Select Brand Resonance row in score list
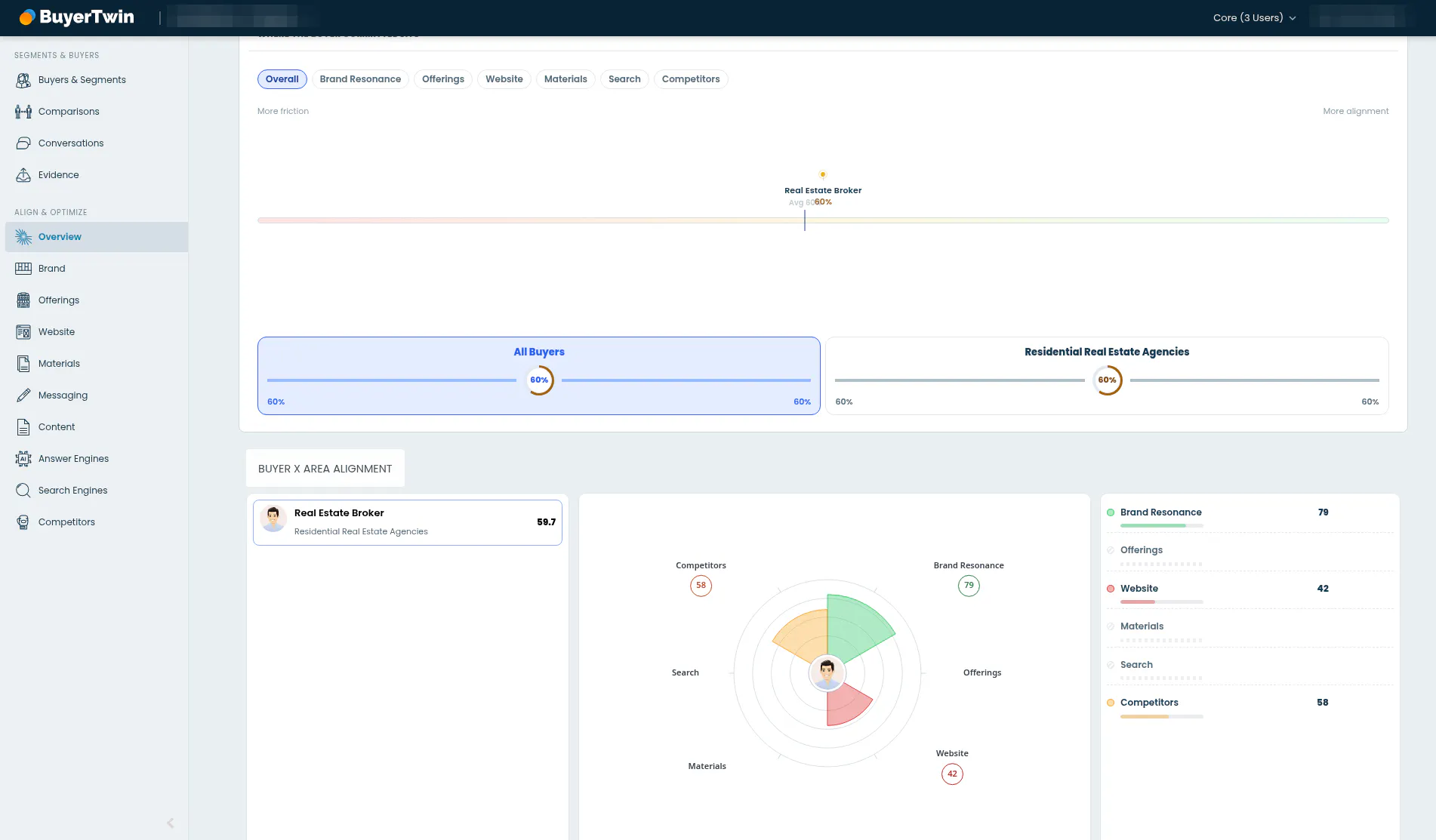Screen dimensions: 1436x840 tap(1250, 515)
